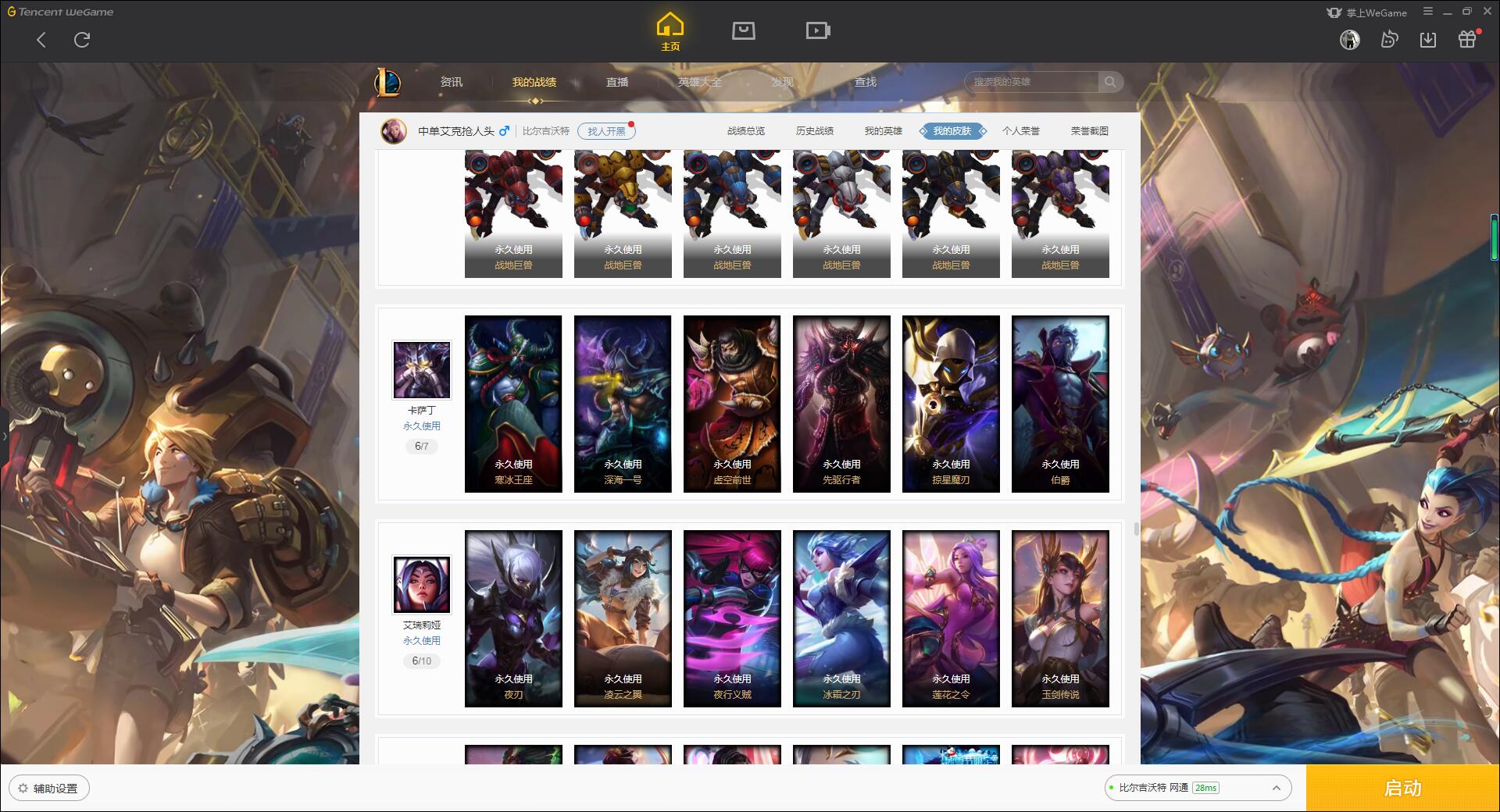Image resolution: width=1500 pixels, height=812 pixels.
Task: Open the 辅助设置 button
Action: coord(49,788)
